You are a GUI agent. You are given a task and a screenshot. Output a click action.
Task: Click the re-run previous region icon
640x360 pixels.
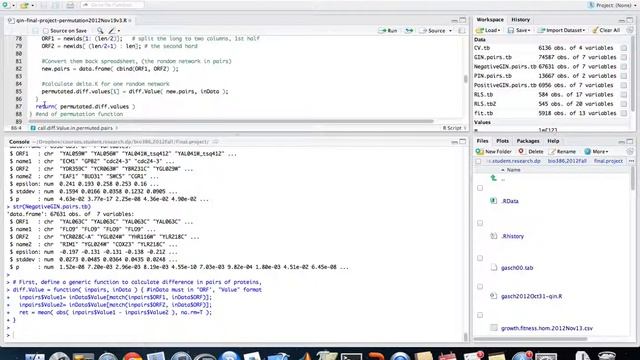click(409, 31)
